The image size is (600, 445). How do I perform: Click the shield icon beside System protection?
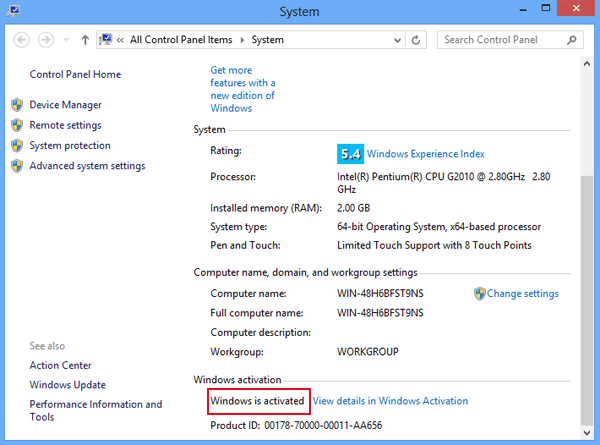pos(17,145)
